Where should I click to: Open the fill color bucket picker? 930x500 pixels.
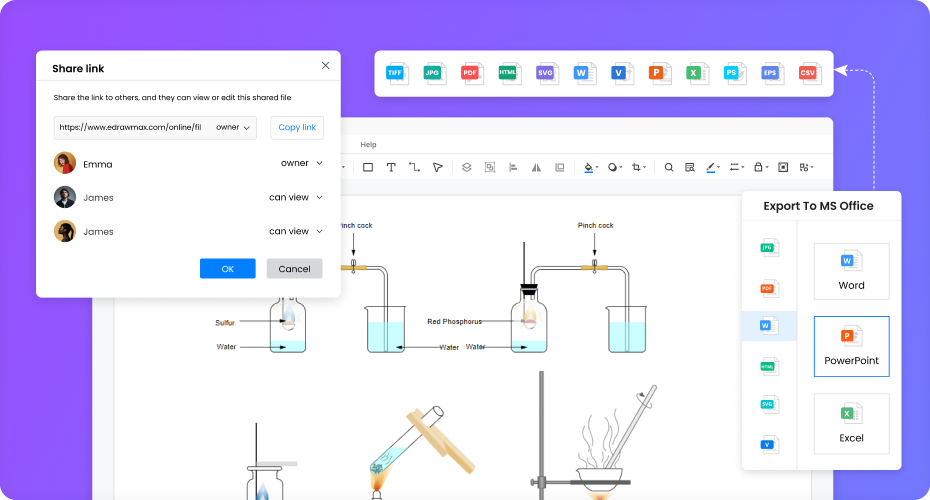[589, 167]
